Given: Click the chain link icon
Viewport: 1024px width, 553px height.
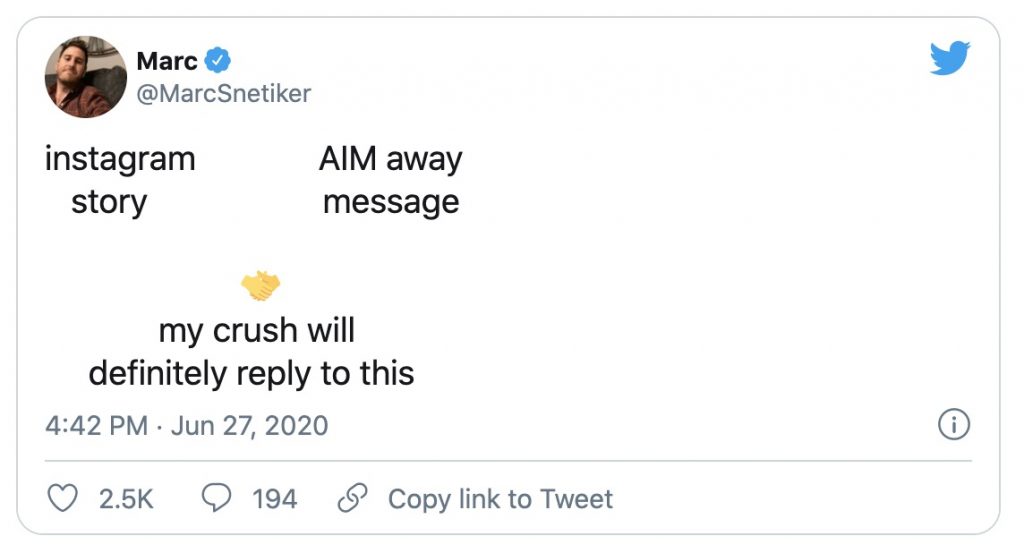Looking at the screenshot, I should (x=351, y=498).
